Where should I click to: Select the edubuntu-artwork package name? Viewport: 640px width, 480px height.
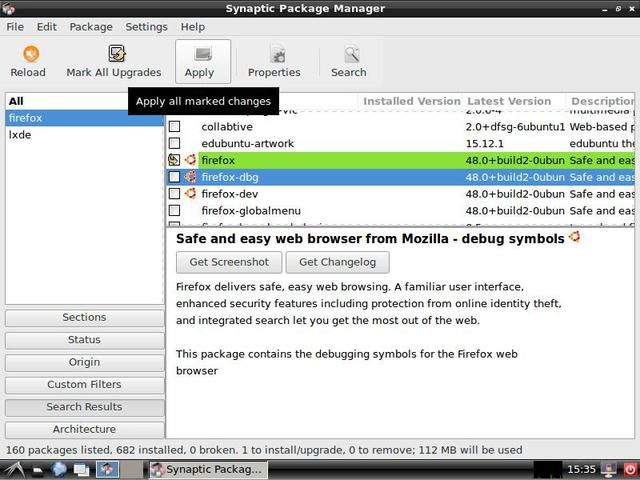click(247, 144)
